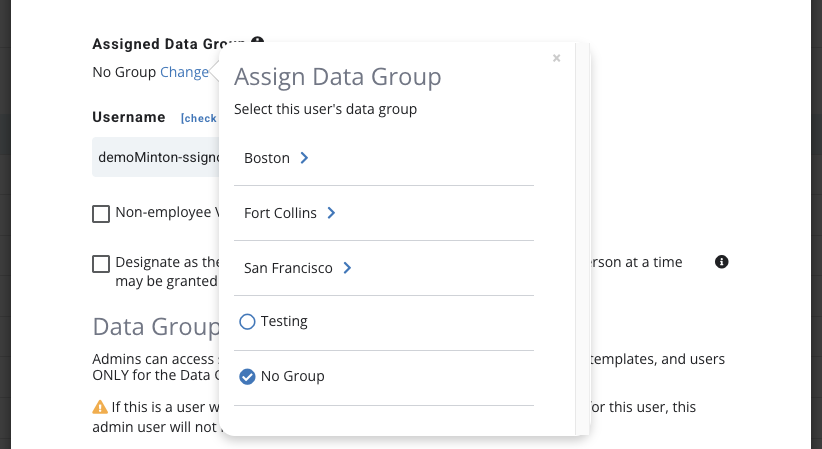Tick the Non-employee checkbox
Screen dimensions: 822x449
click(x=101, y=213)
